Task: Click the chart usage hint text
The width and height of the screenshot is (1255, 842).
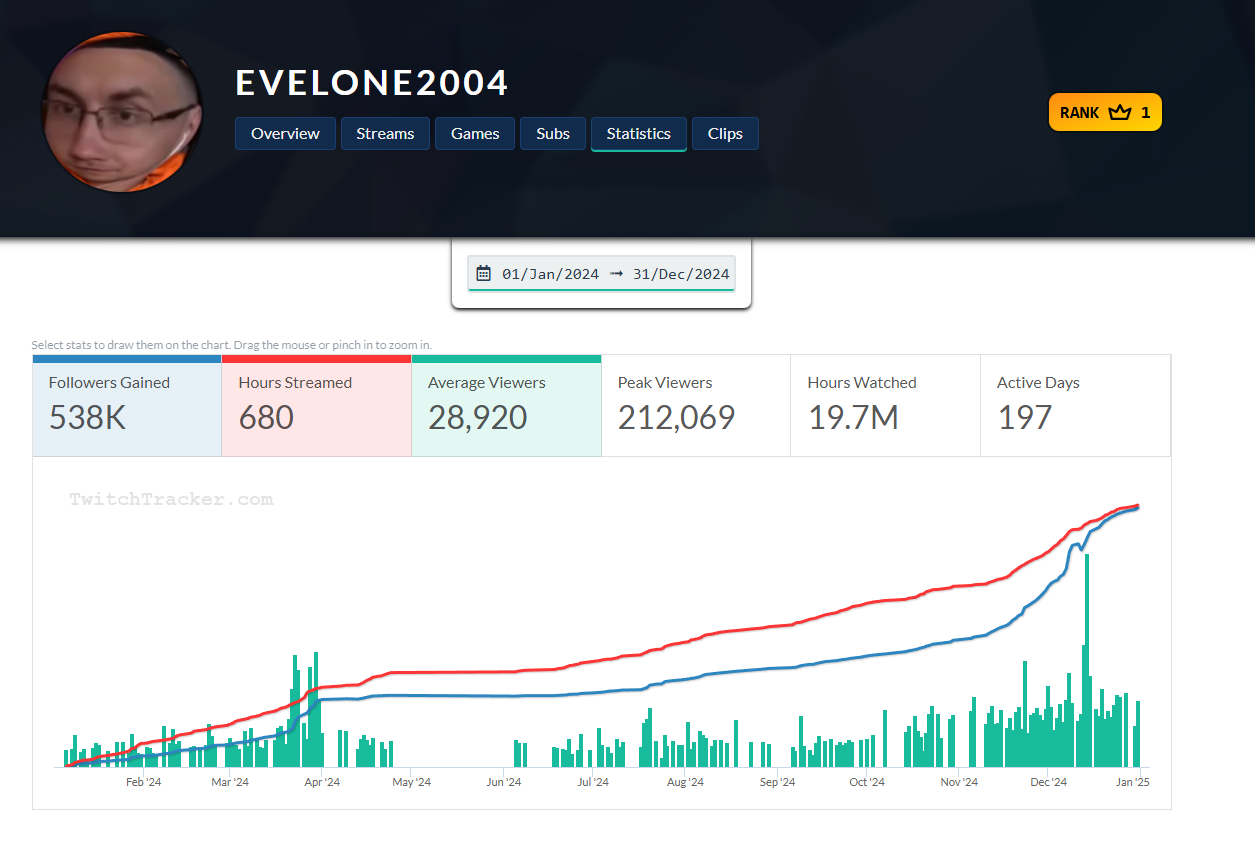Action: [232, 345]
